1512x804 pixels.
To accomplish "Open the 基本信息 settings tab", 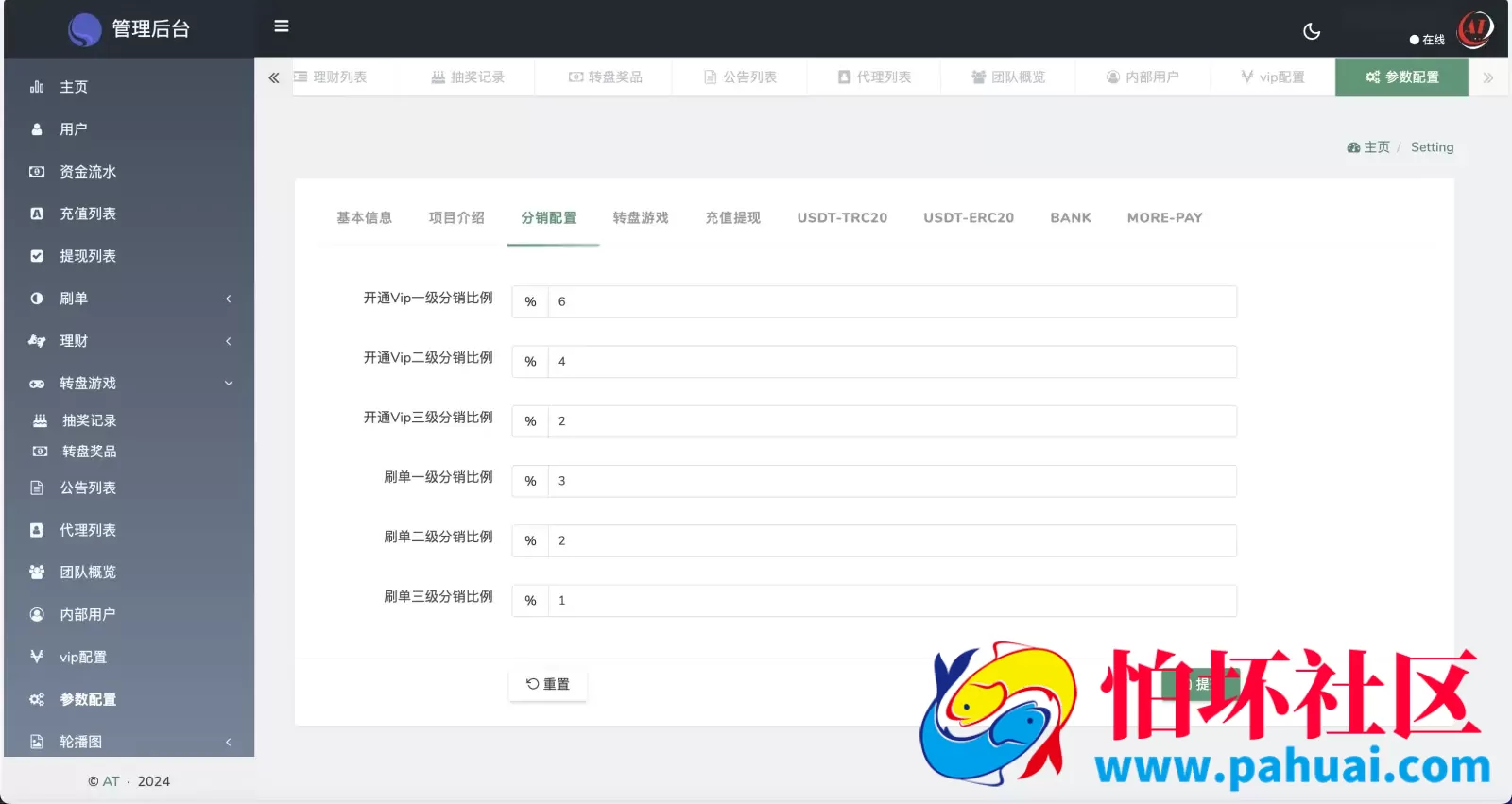I will point(364,218).
